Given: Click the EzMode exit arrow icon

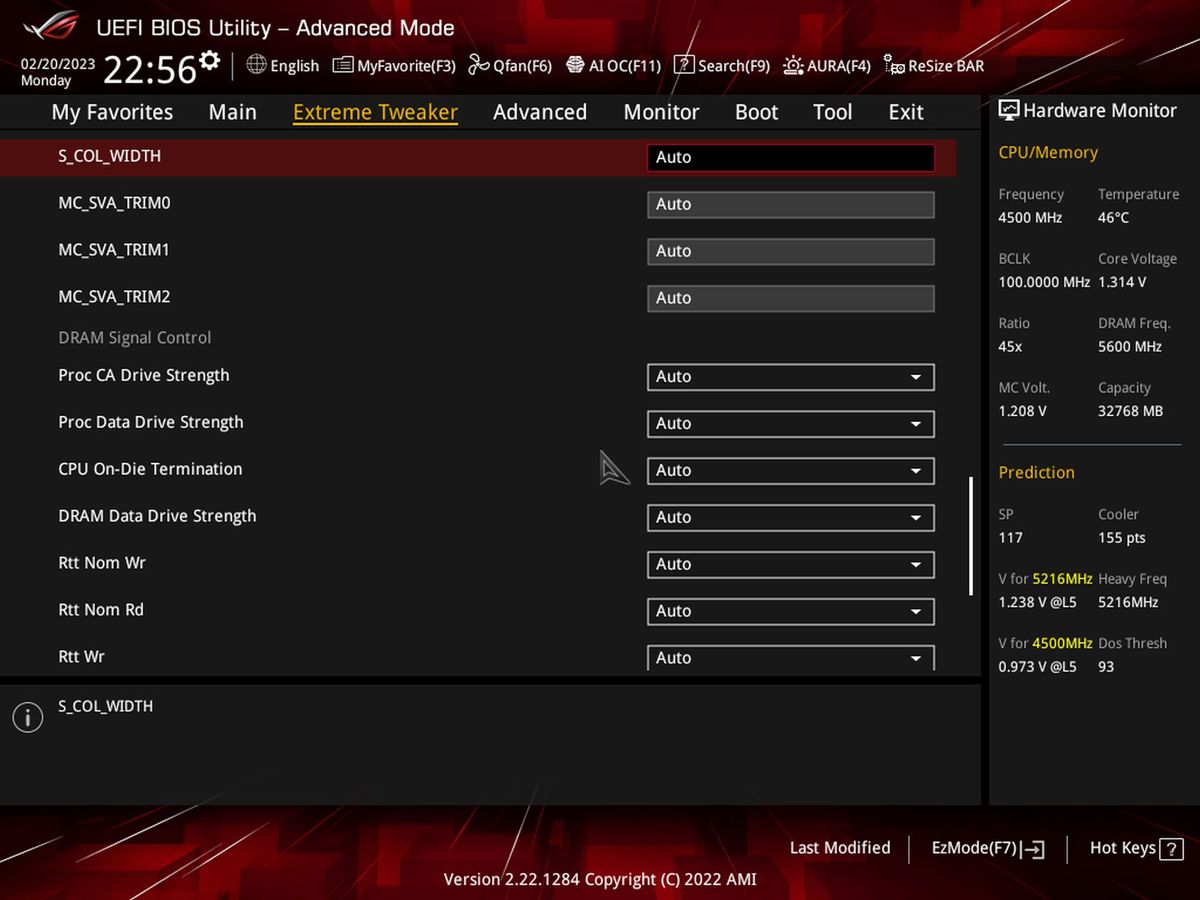Looking at the screenshot, I should pyautogui.click(x=1034, y=849).
